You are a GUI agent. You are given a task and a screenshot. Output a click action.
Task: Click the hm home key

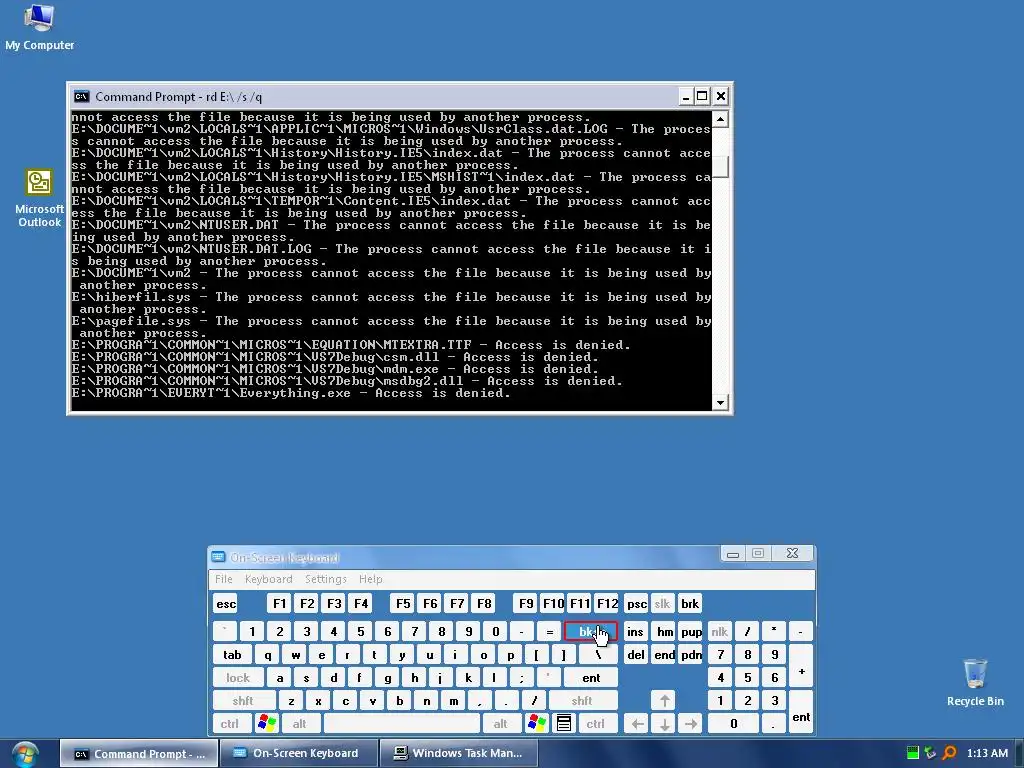pyautogui.click(x=665, y=632)
